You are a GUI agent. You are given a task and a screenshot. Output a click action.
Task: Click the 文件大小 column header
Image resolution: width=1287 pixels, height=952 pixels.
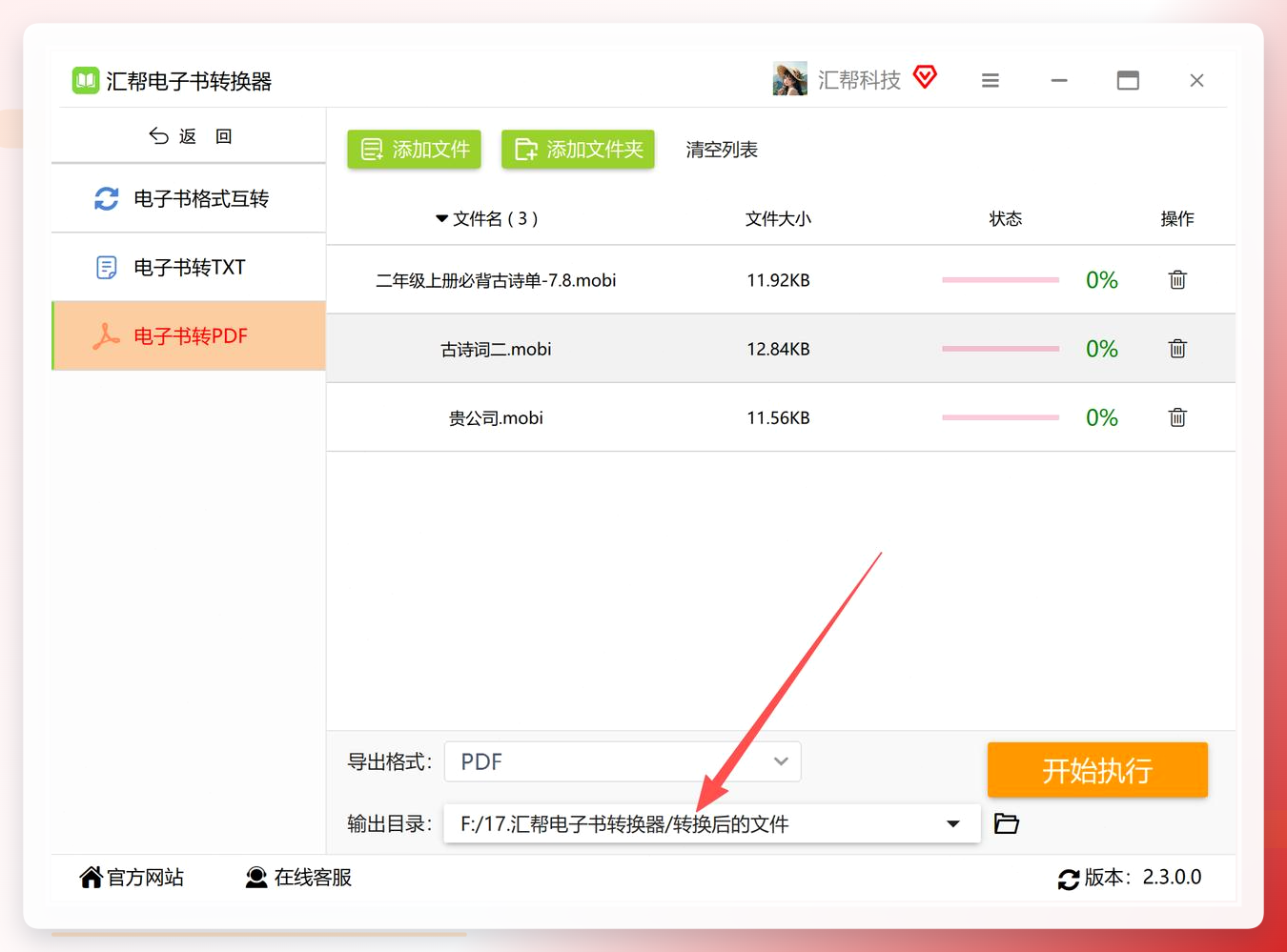[x=778, y=219]
